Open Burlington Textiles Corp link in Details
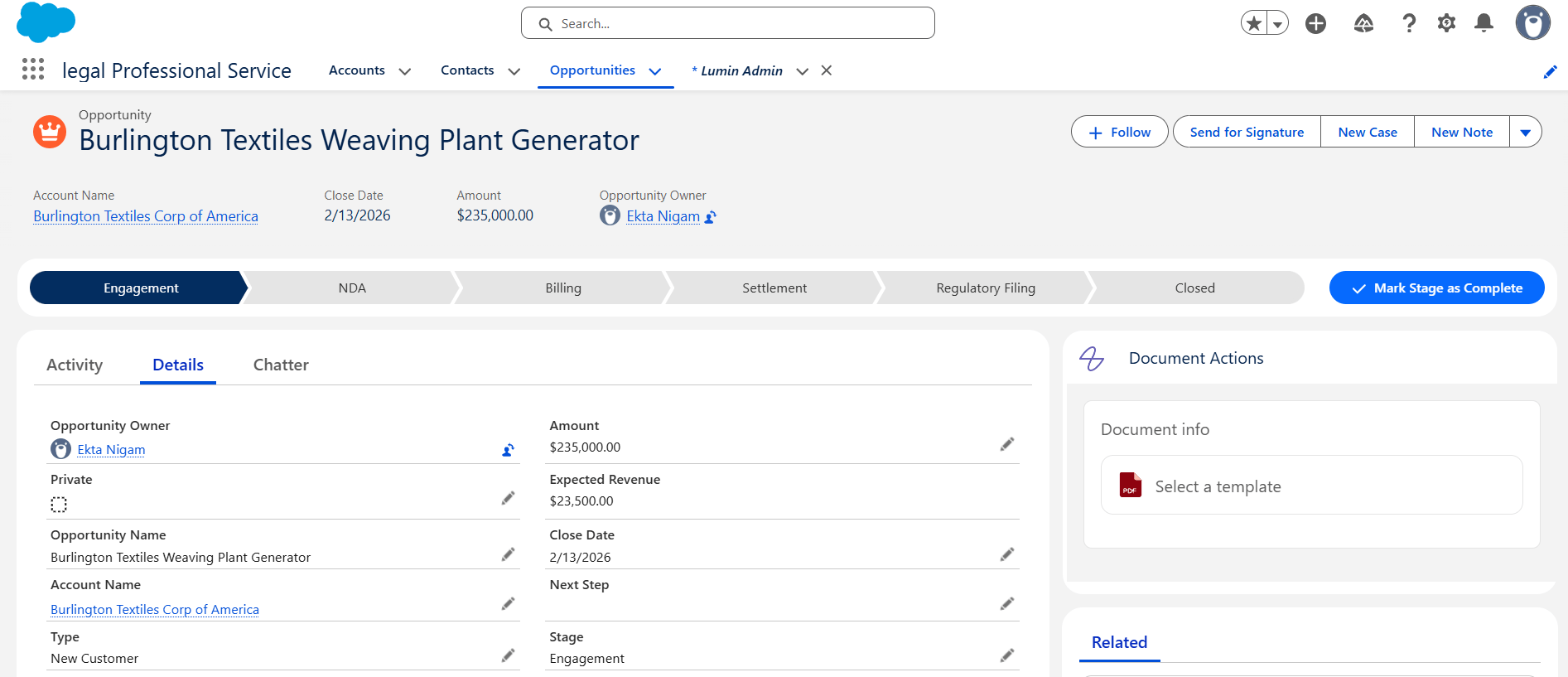Image resolution: width=1568 pixels, height=677 pixels. point(155,609)
